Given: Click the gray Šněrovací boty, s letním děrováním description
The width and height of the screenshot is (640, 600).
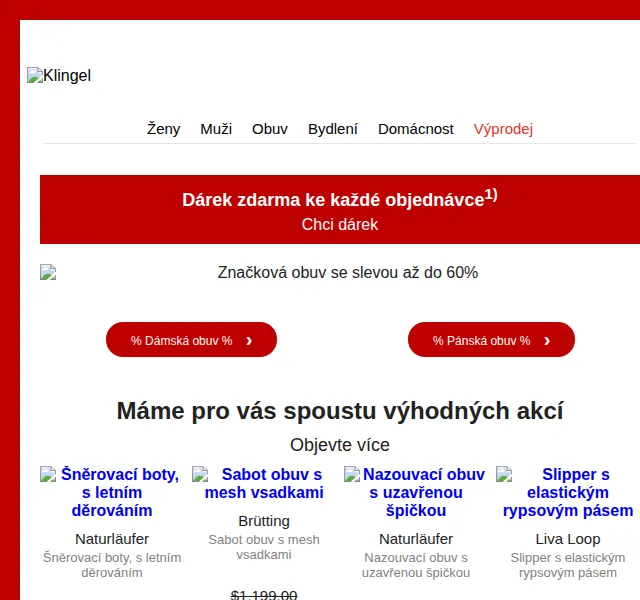Looking at the screenshot, I should point(112,565).
